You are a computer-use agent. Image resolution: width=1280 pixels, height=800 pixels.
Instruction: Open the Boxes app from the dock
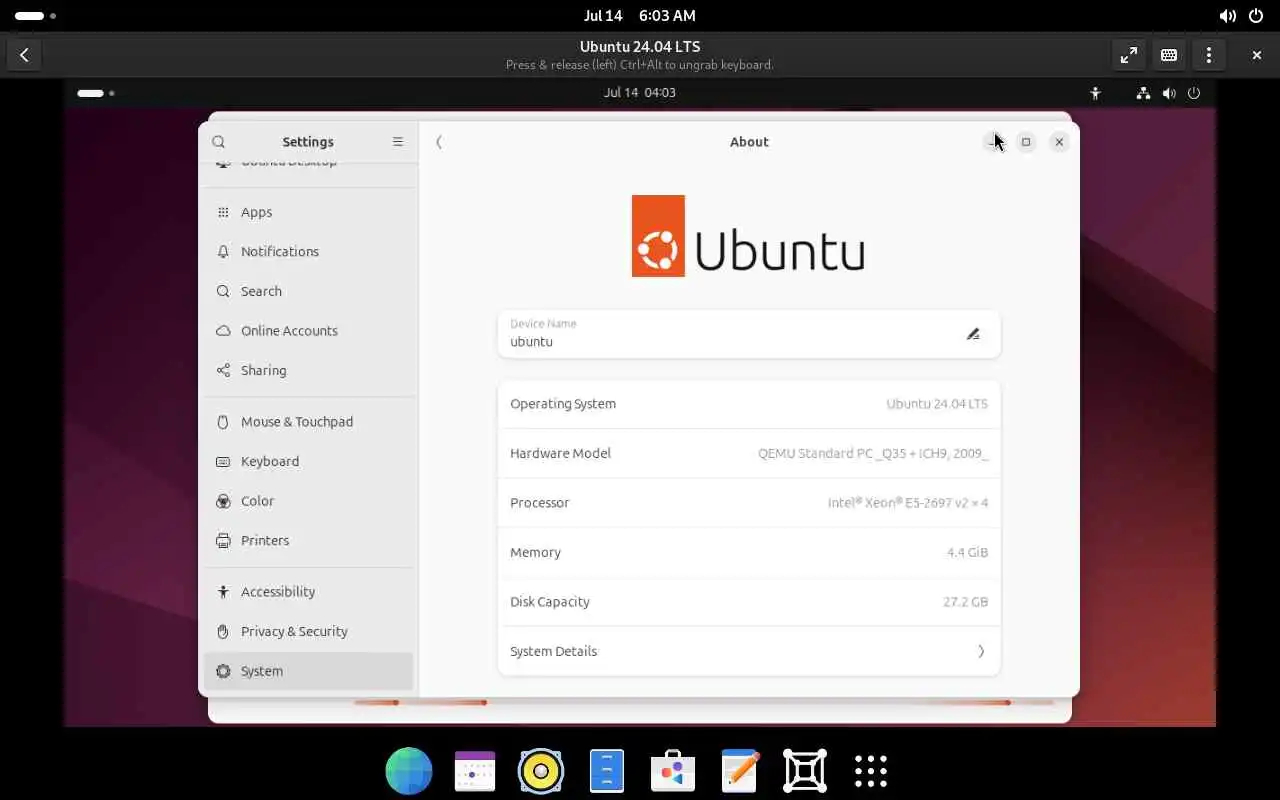click(x=805, y=771)
